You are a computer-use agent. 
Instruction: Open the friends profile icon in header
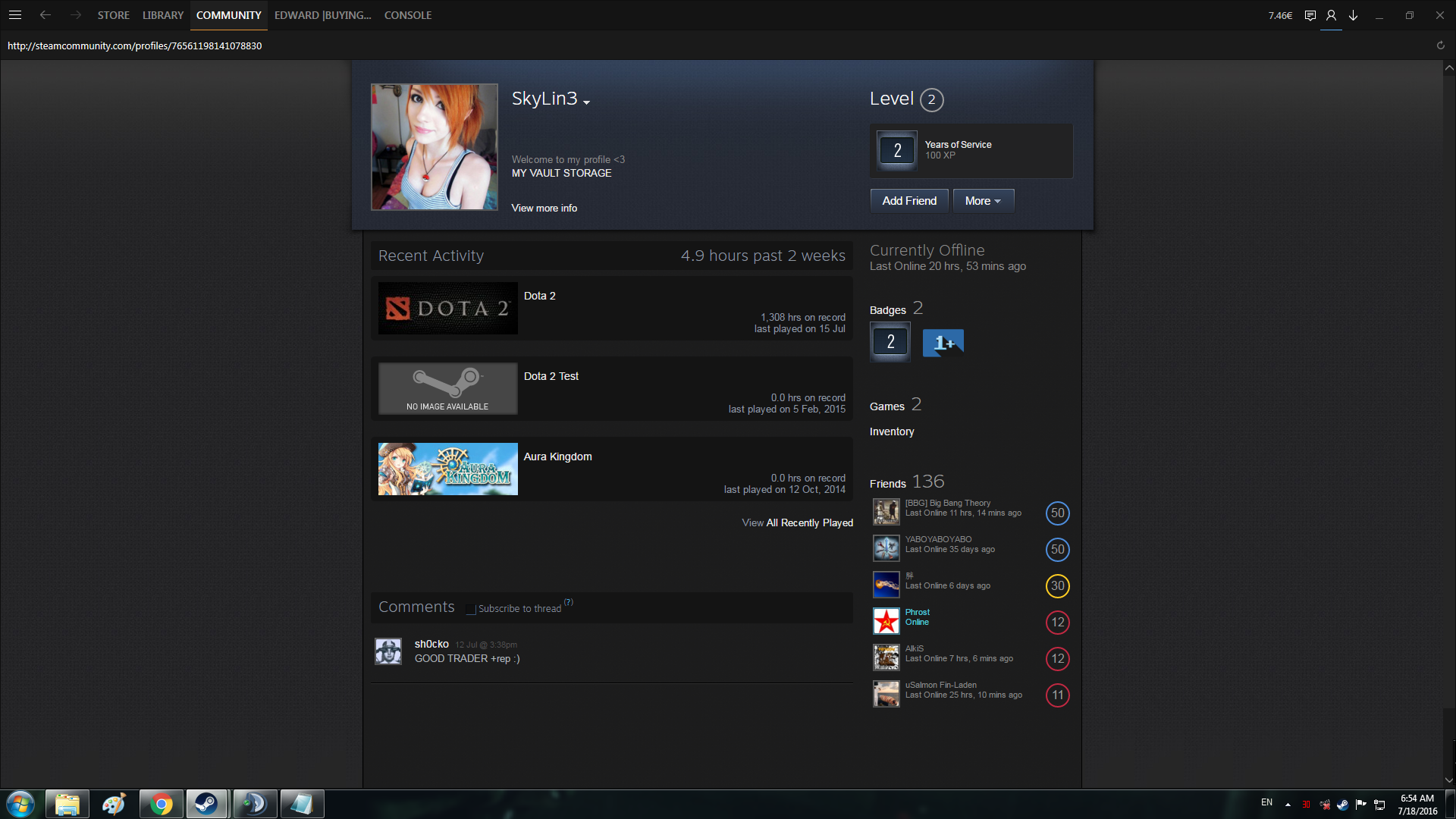tap(1331, 15)
